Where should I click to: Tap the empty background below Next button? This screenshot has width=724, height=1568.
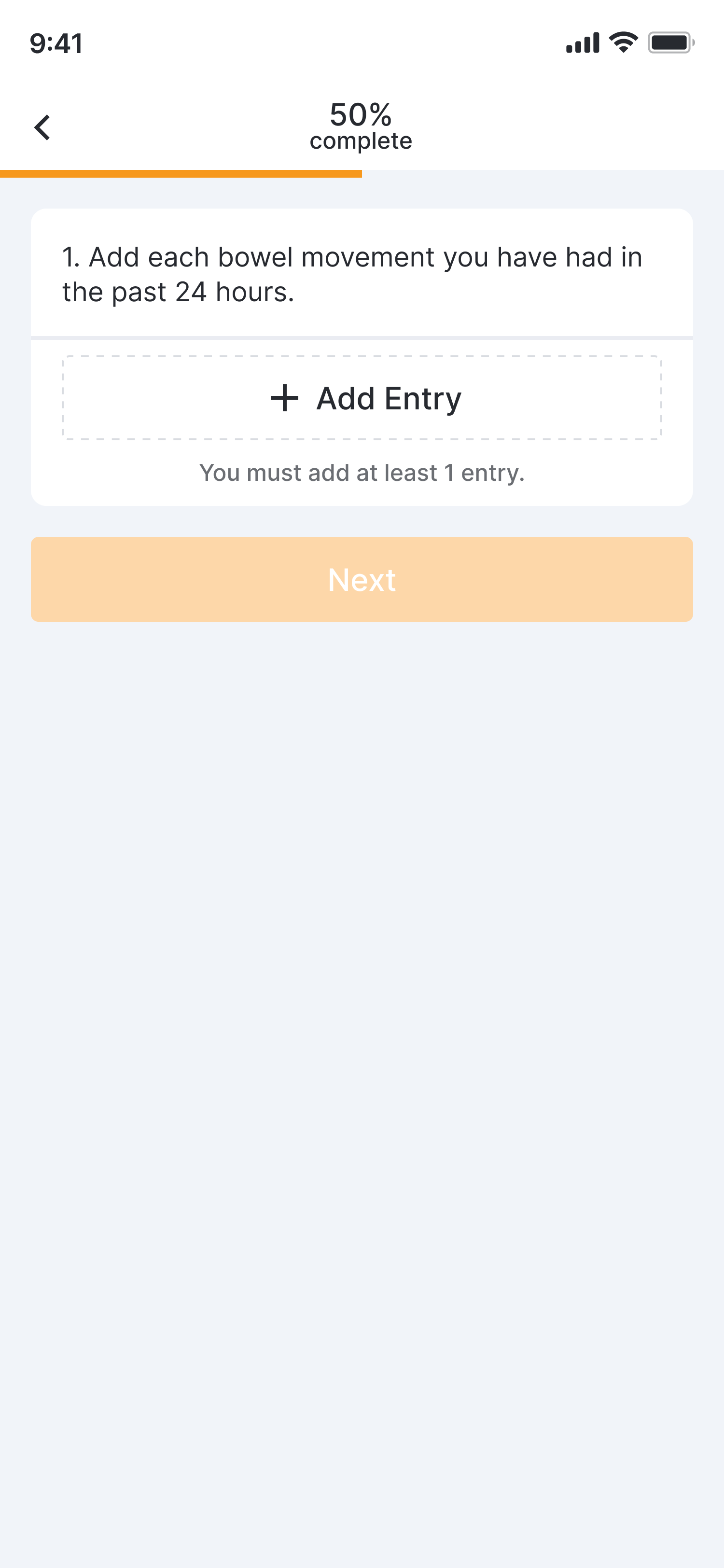(362, 1035)
